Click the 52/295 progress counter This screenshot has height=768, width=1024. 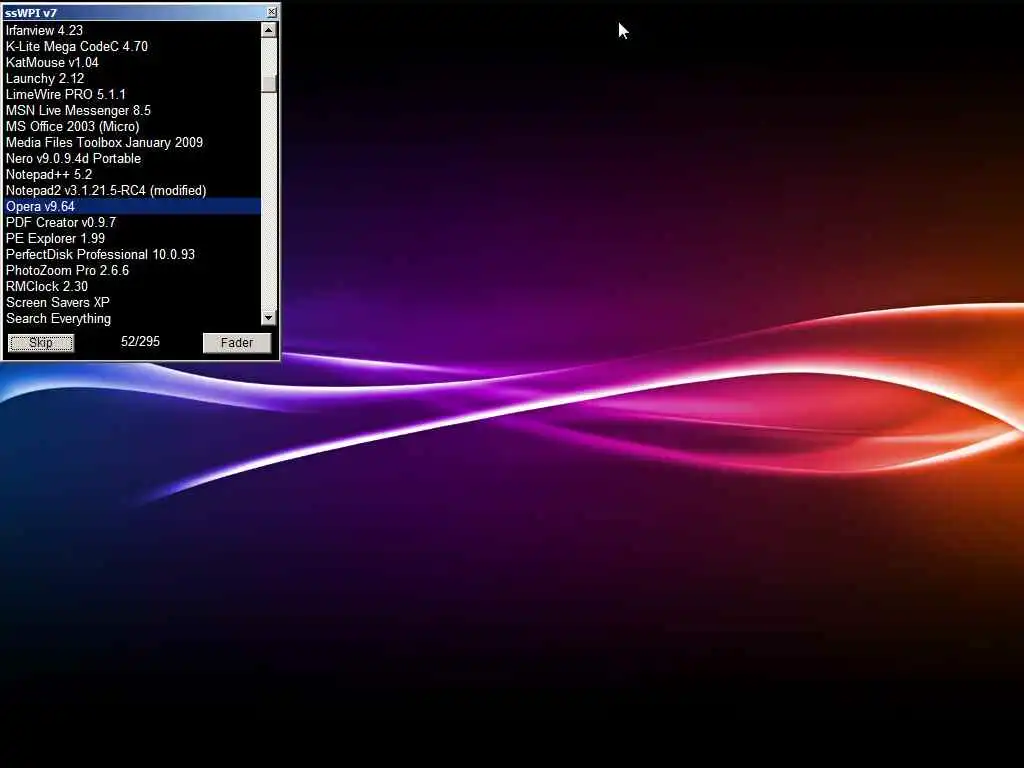click(x=140, y=341)
